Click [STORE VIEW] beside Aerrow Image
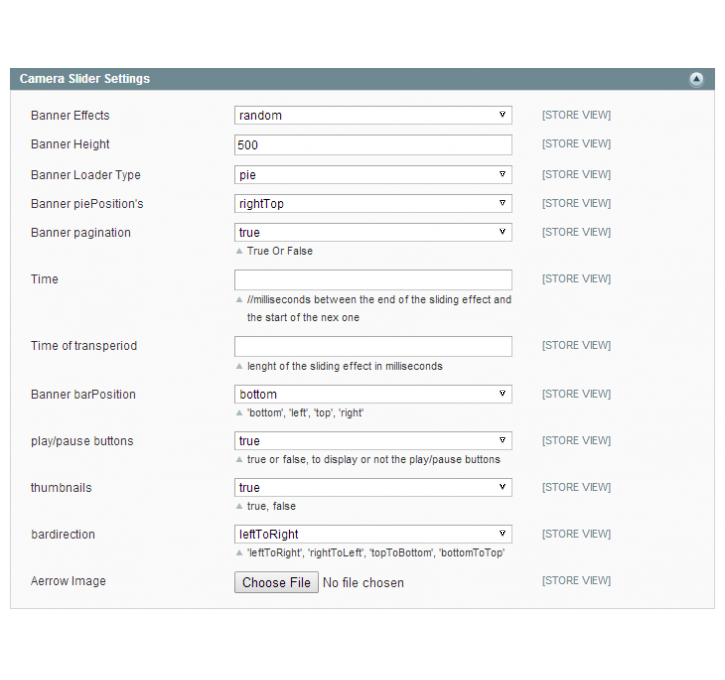Viewport: 725px width, 680px height. tap(576, 581)
